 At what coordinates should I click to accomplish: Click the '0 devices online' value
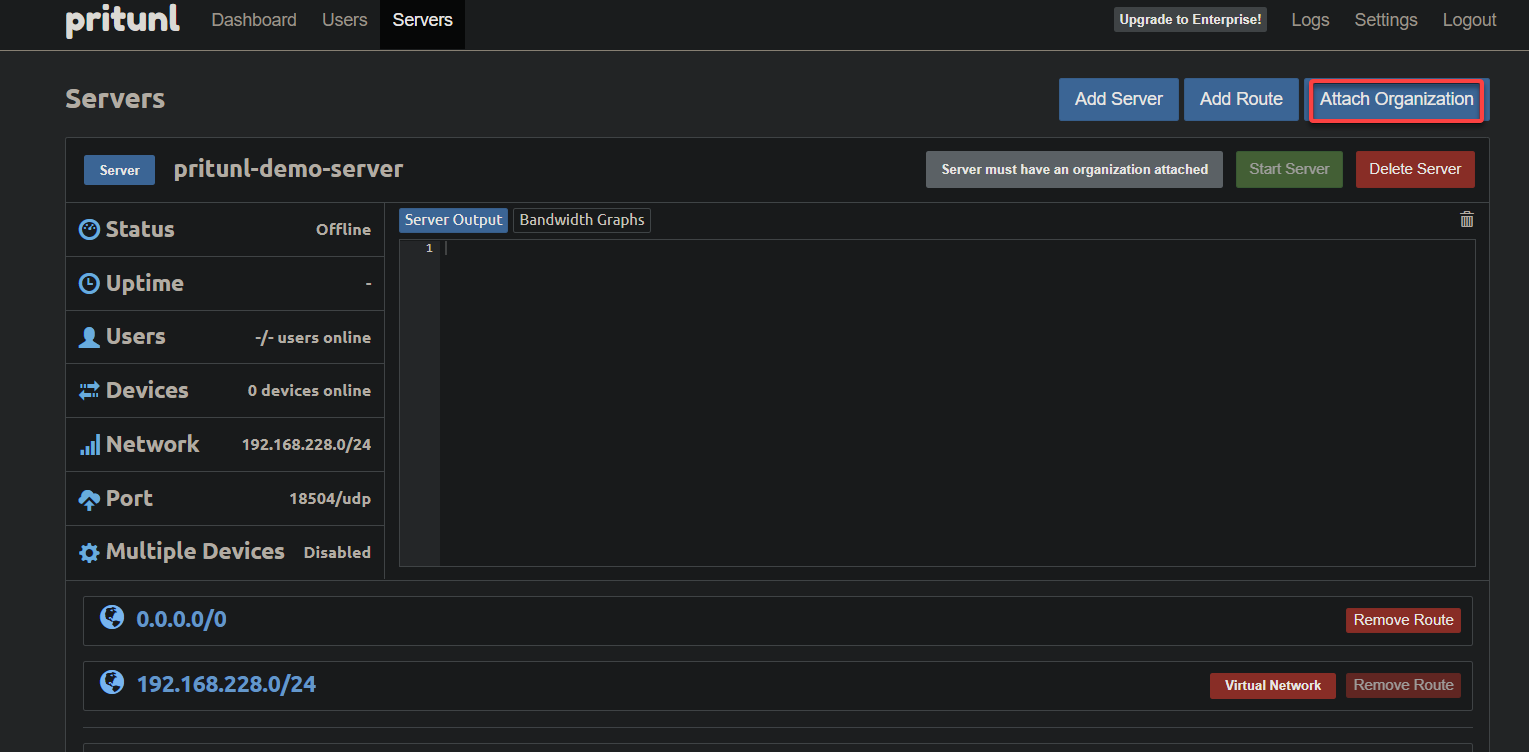coord(309,390)
